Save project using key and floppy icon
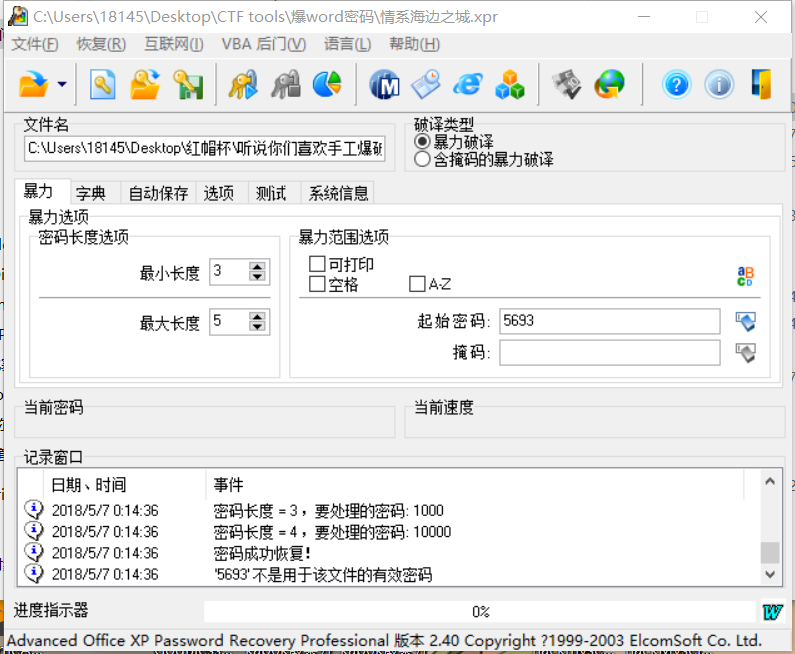 pyautogui.click(x=188, y=84)
